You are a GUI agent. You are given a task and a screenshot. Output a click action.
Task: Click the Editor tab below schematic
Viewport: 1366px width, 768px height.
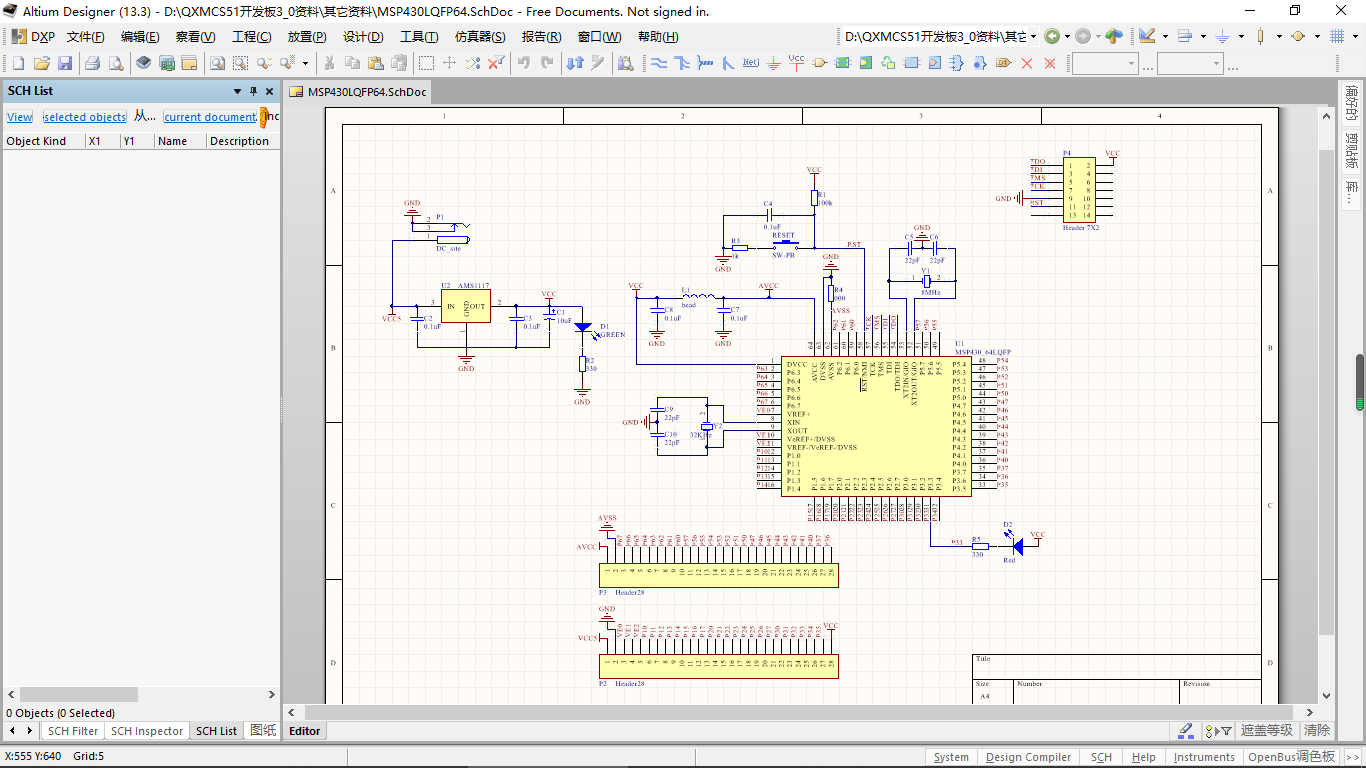pos(305,731)
